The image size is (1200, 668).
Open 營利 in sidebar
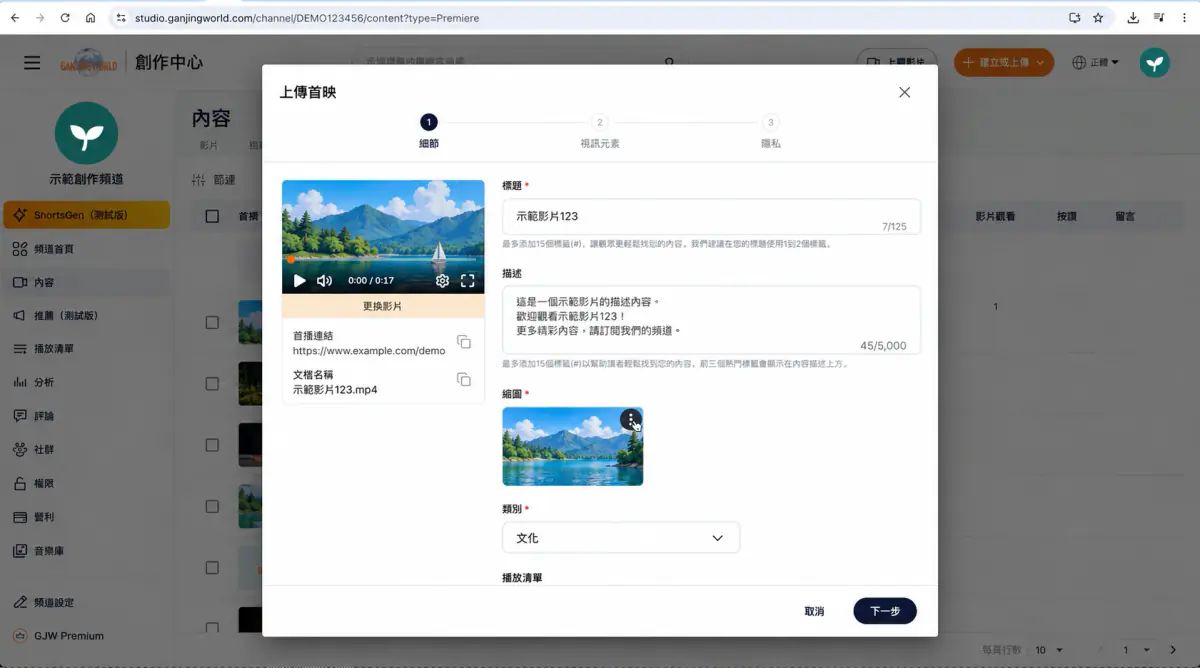(x=86, y=518)
